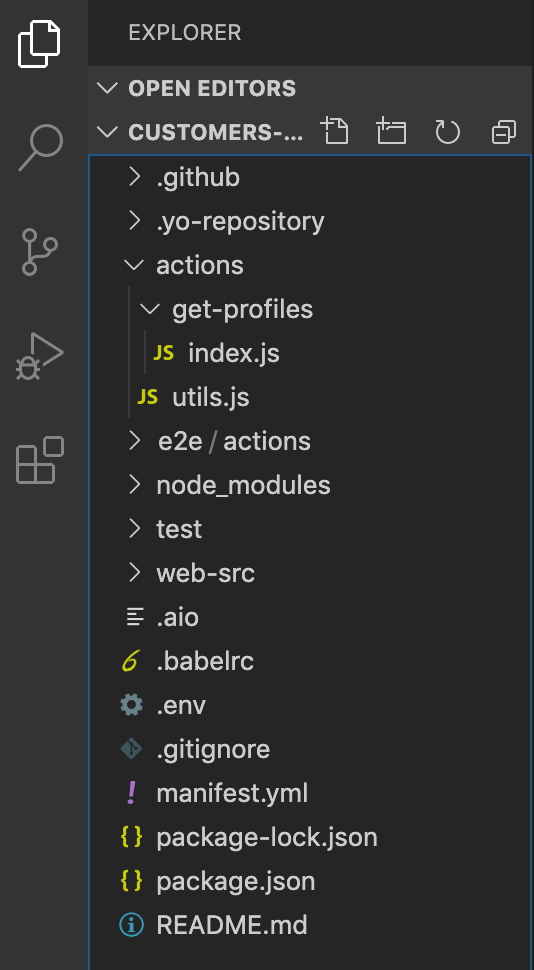Screen dimensions: 534x970
Task: Expand the e2e / actions folder
Action: (134, 441)
